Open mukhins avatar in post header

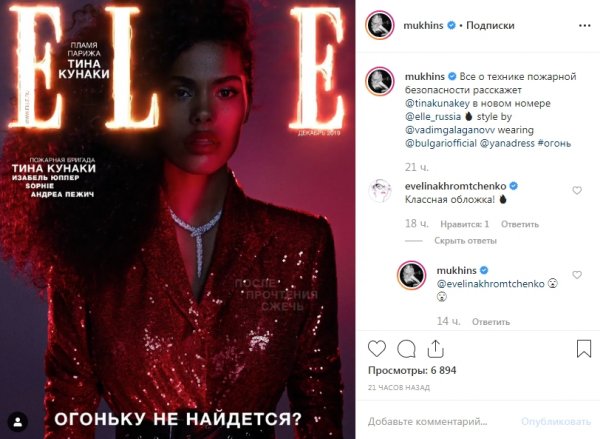click(380, 25)
